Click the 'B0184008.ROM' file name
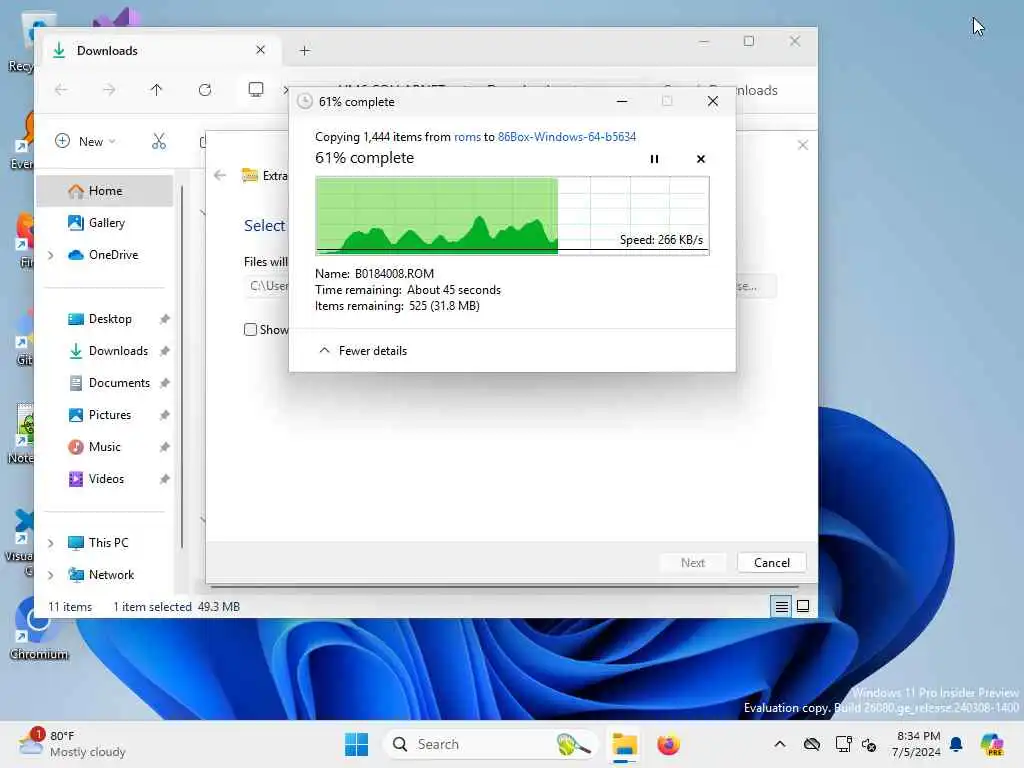Viewport: 1024px width, 768px height. point(394,274)
